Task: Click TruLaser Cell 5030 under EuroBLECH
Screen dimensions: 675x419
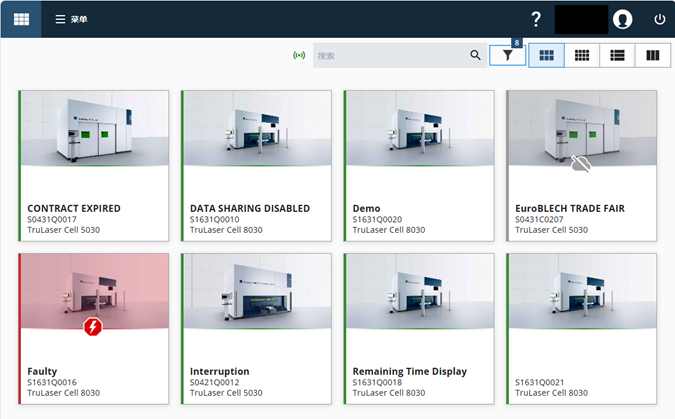Action: [551, 230]
